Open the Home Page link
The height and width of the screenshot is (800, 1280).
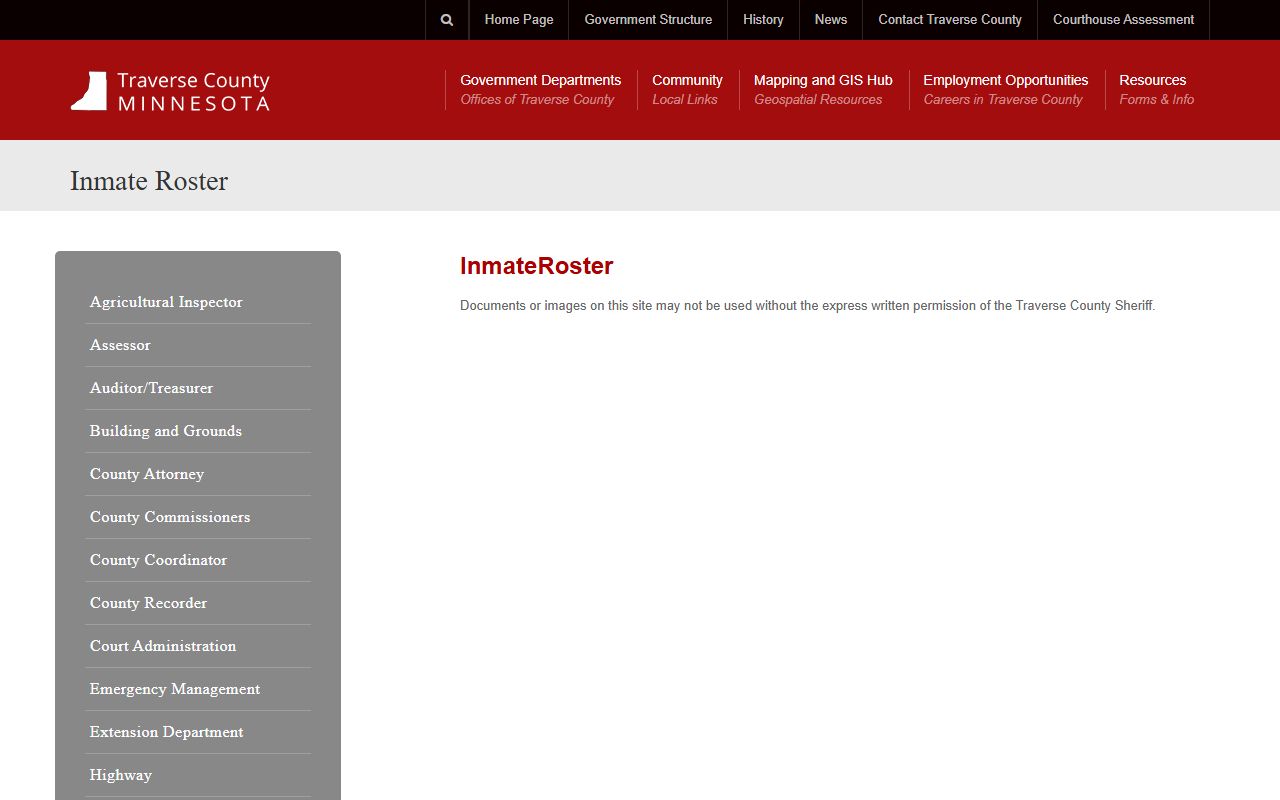[x=518, y=20]
